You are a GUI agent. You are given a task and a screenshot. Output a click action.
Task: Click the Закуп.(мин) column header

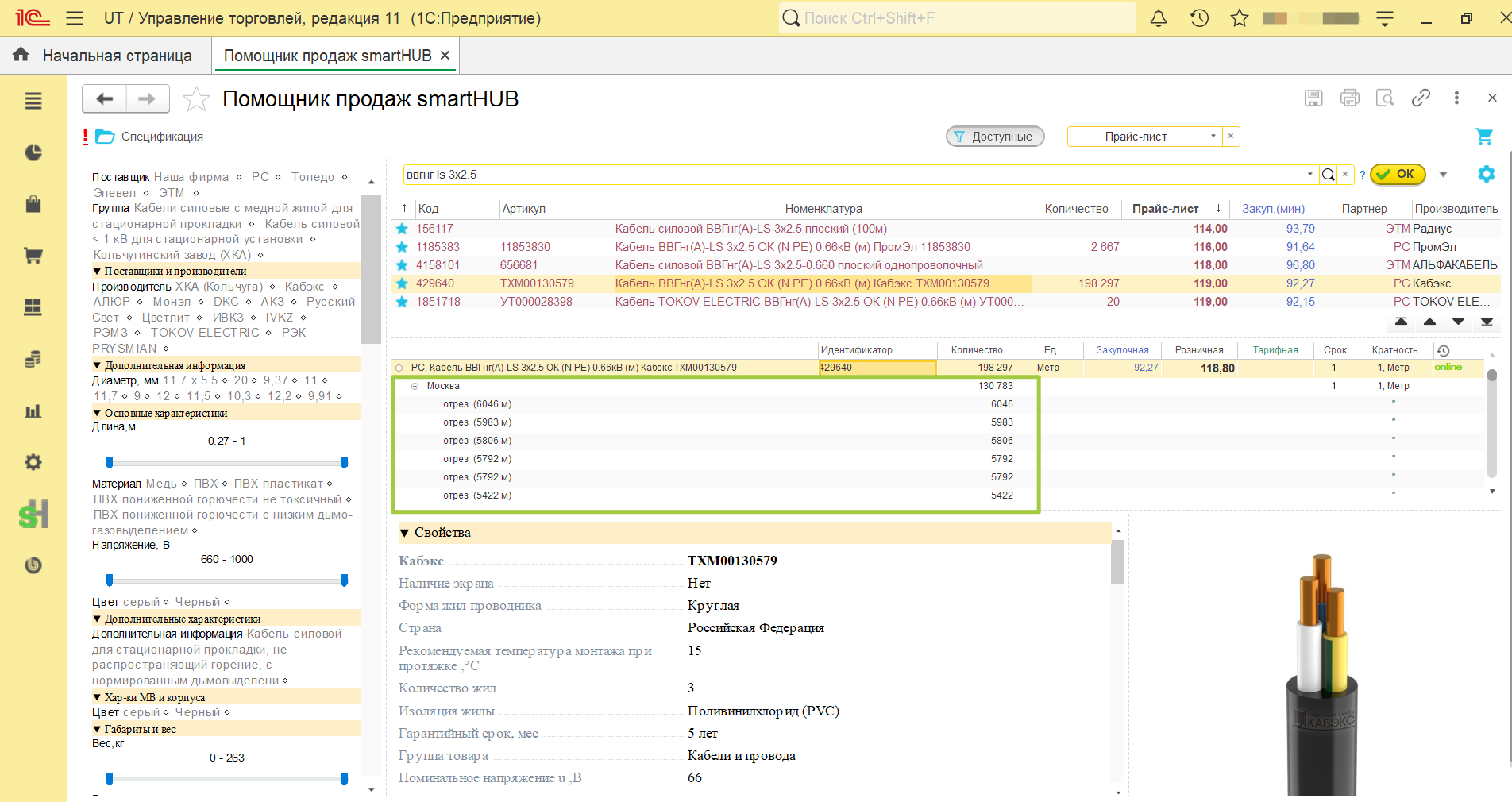1273,209
